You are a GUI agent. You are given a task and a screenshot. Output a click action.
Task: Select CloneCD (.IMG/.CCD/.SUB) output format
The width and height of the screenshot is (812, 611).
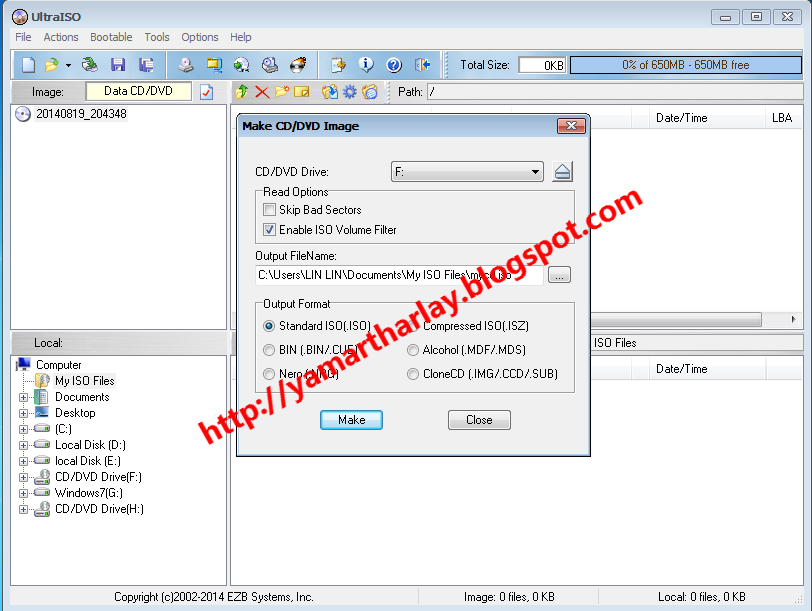pos(413,374)
